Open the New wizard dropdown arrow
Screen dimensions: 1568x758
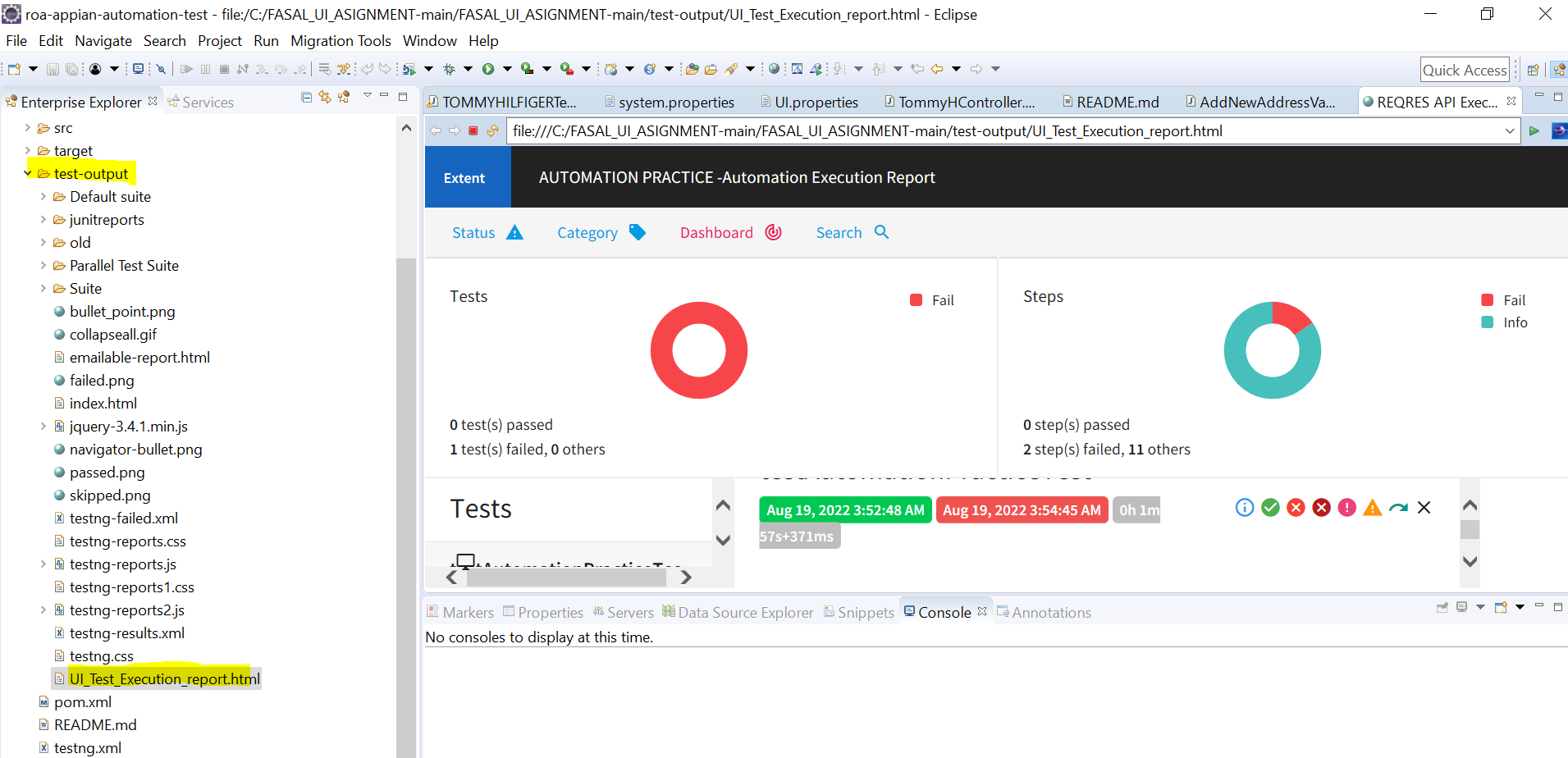coord(33,69)
